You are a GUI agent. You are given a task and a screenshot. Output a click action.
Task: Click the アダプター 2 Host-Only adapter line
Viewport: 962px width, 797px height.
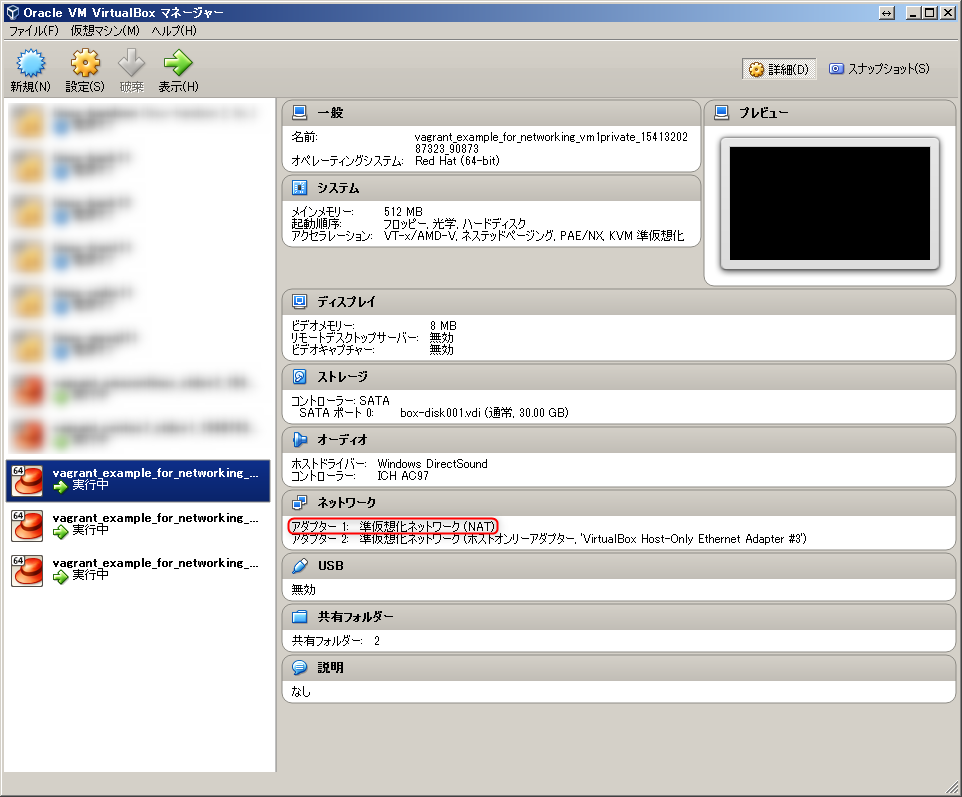[549, 539]
